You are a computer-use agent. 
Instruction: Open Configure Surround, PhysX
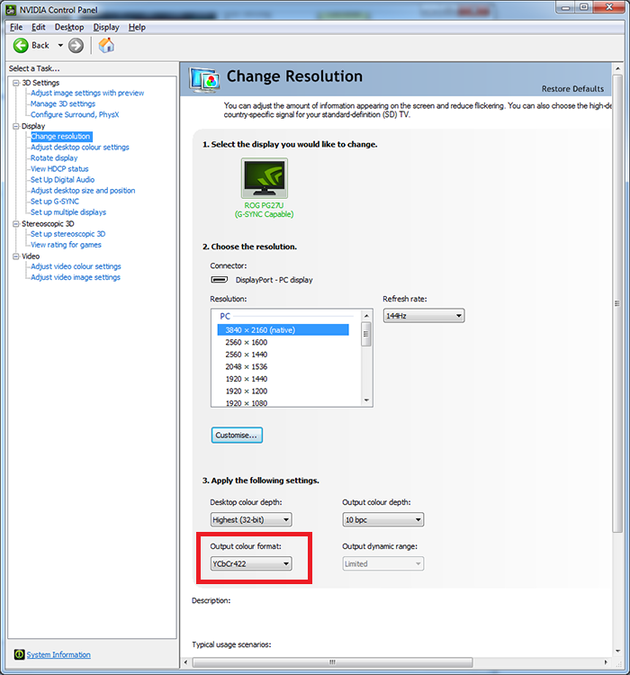[x=75, y=115]
